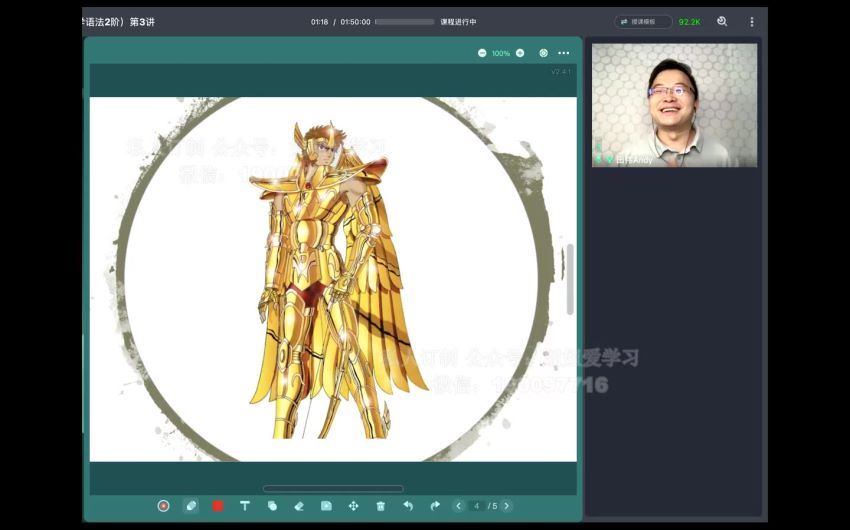This screenshot has height=530, width=850.
Task: Select the move/pan tool
Action: pyautogui.click(x=353, y=506)
